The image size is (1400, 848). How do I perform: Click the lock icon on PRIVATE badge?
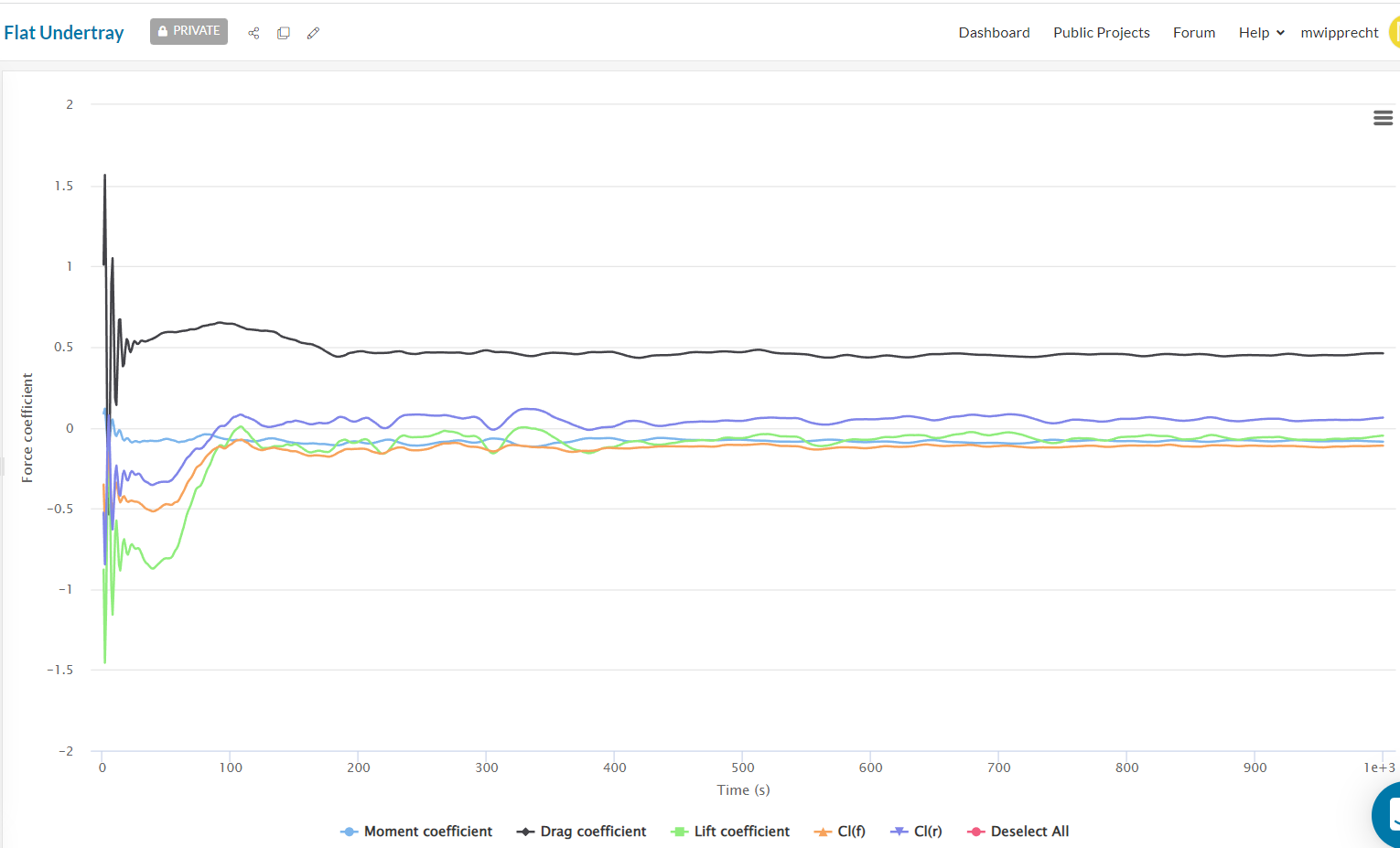click(x=163, y=31)
